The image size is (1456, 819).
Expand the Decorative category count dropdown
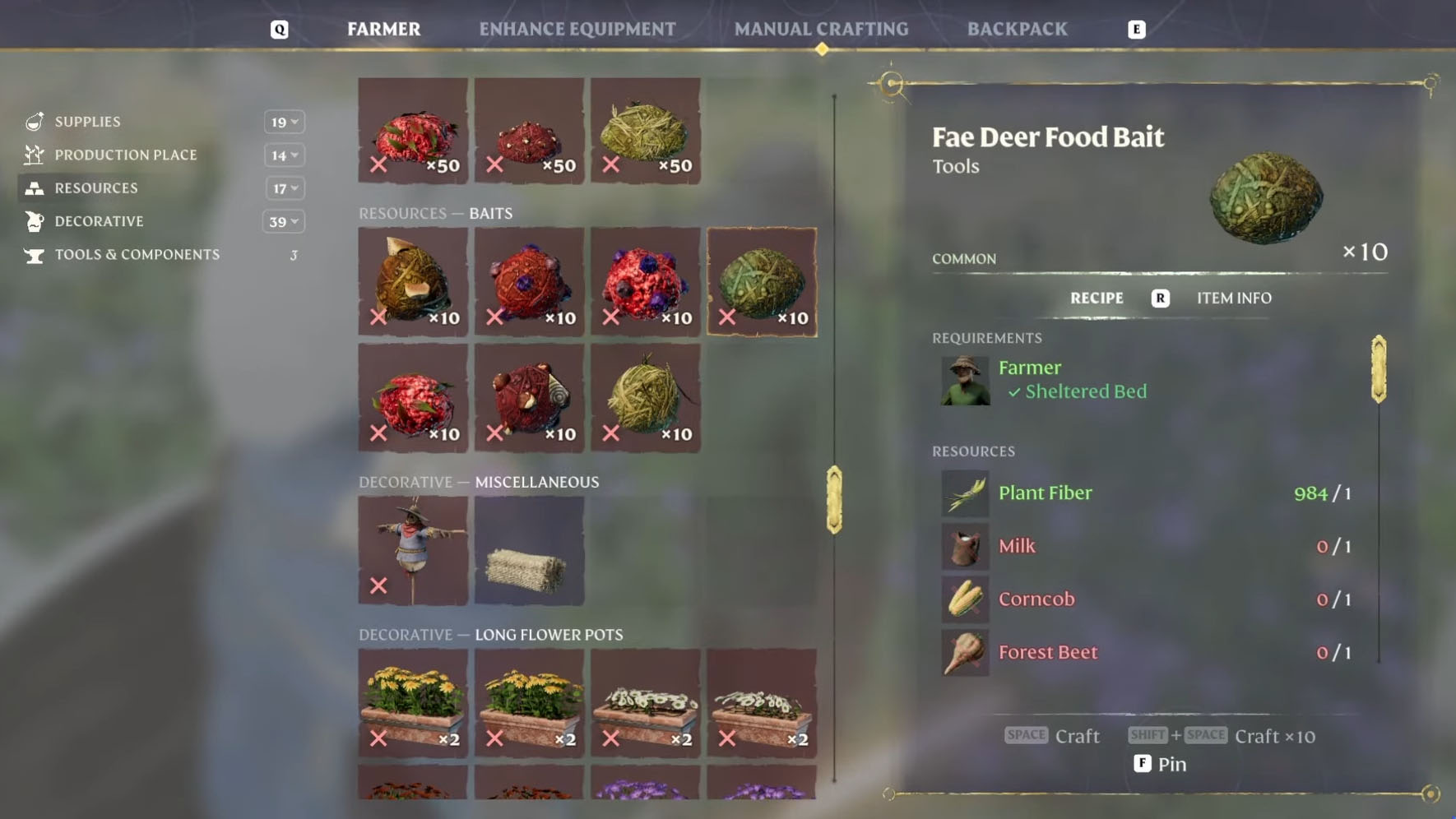[x=284, y=221]
